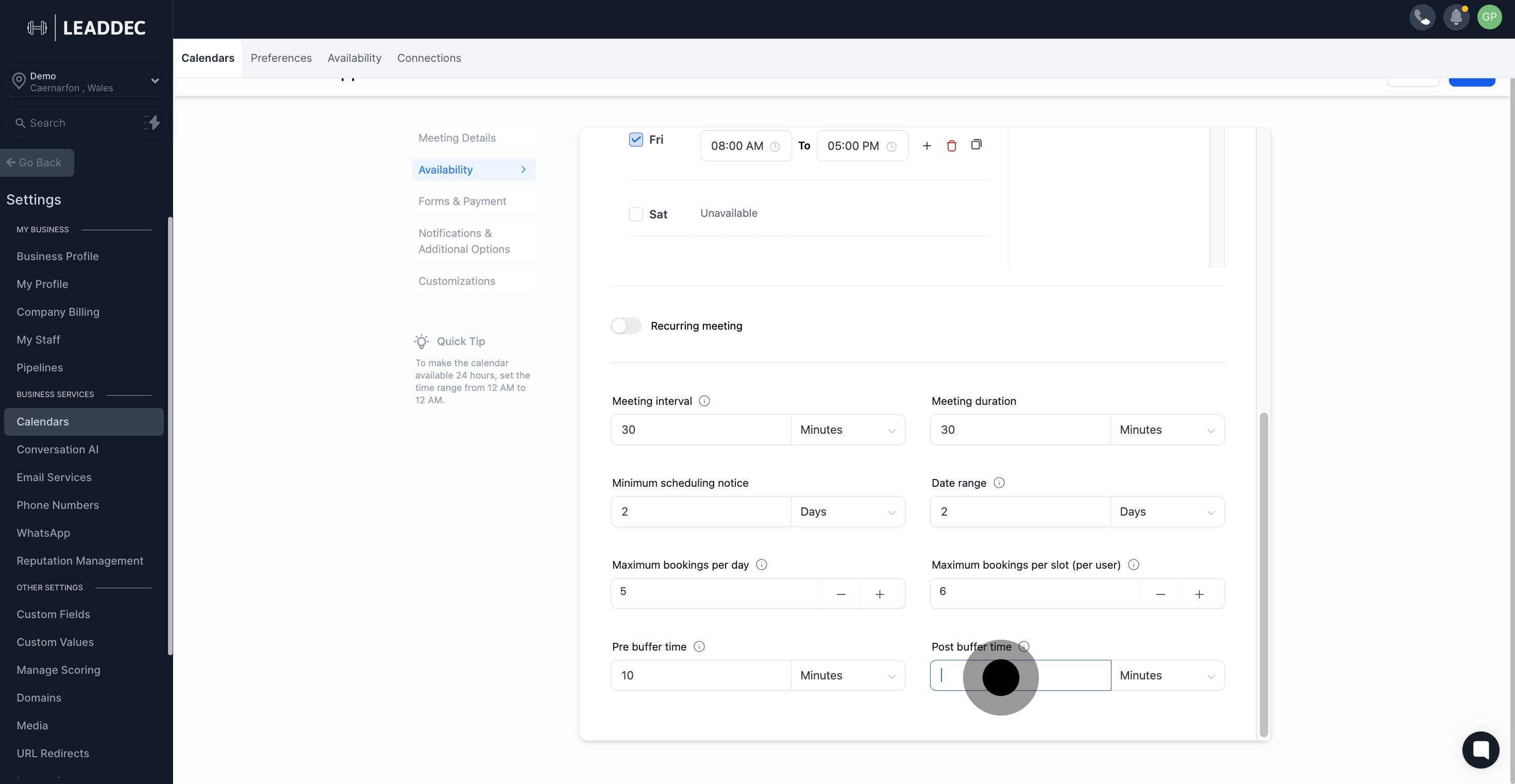Click the Go Back button
1515x784 pixels.
click(37, 163)
